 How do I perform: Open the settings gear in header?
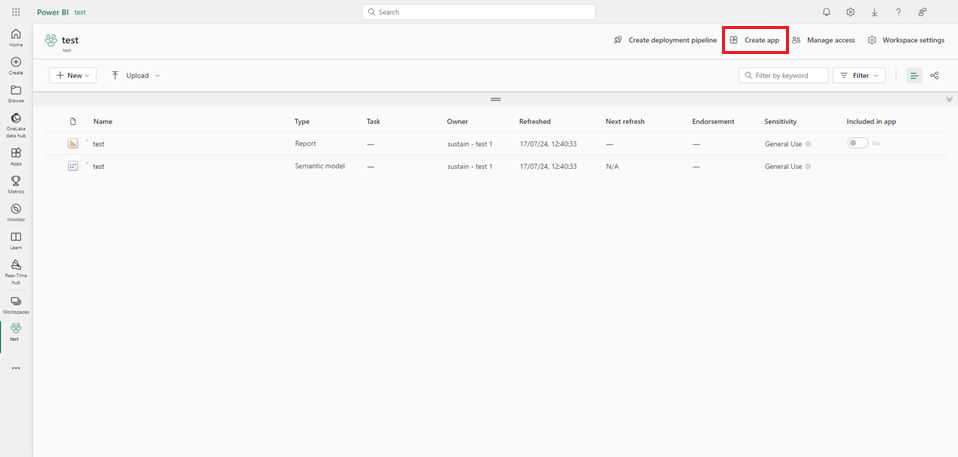point(850,12)
